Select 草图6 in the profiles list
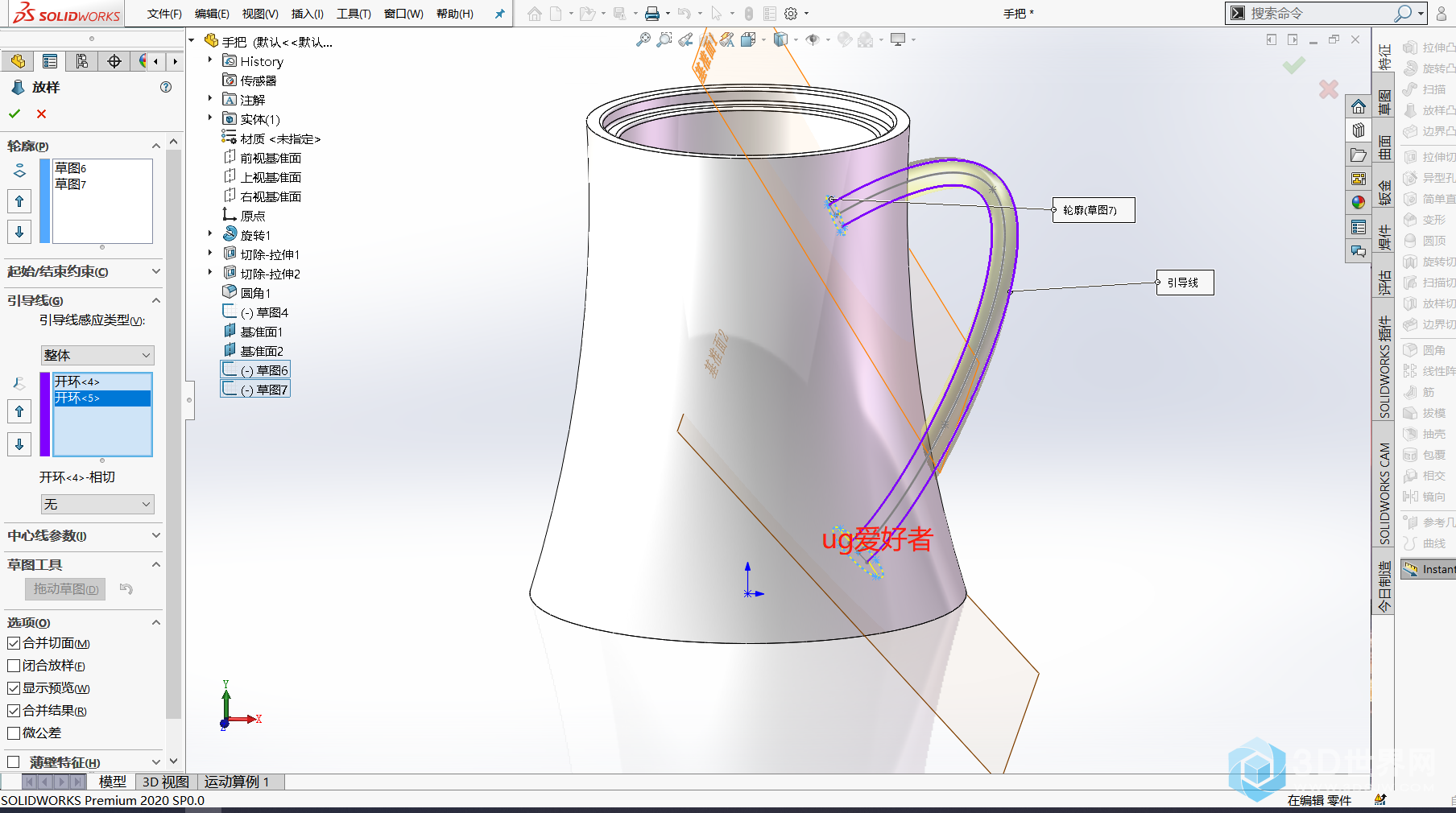The width and height of the screenshot is (1456, 813). coord(102,168)
